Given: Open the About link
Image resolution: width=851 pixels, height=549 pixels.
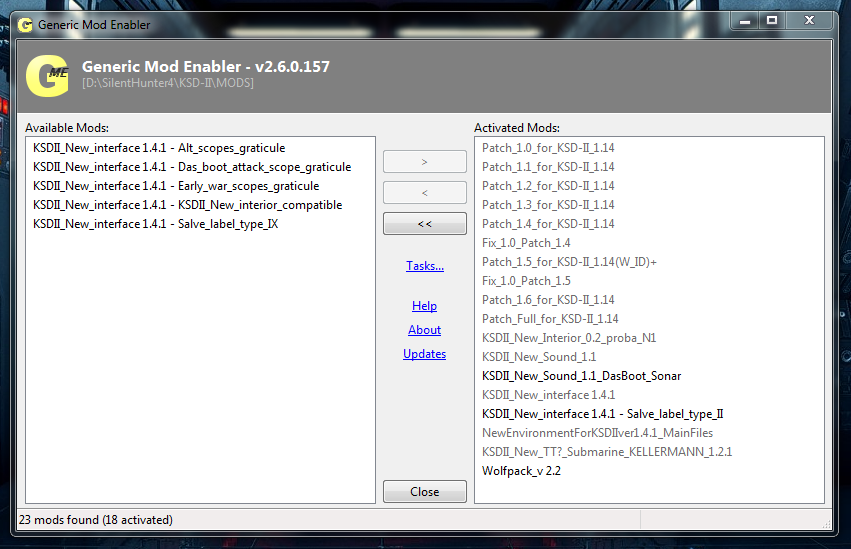Looking at the screenshot, I should 424,330.
